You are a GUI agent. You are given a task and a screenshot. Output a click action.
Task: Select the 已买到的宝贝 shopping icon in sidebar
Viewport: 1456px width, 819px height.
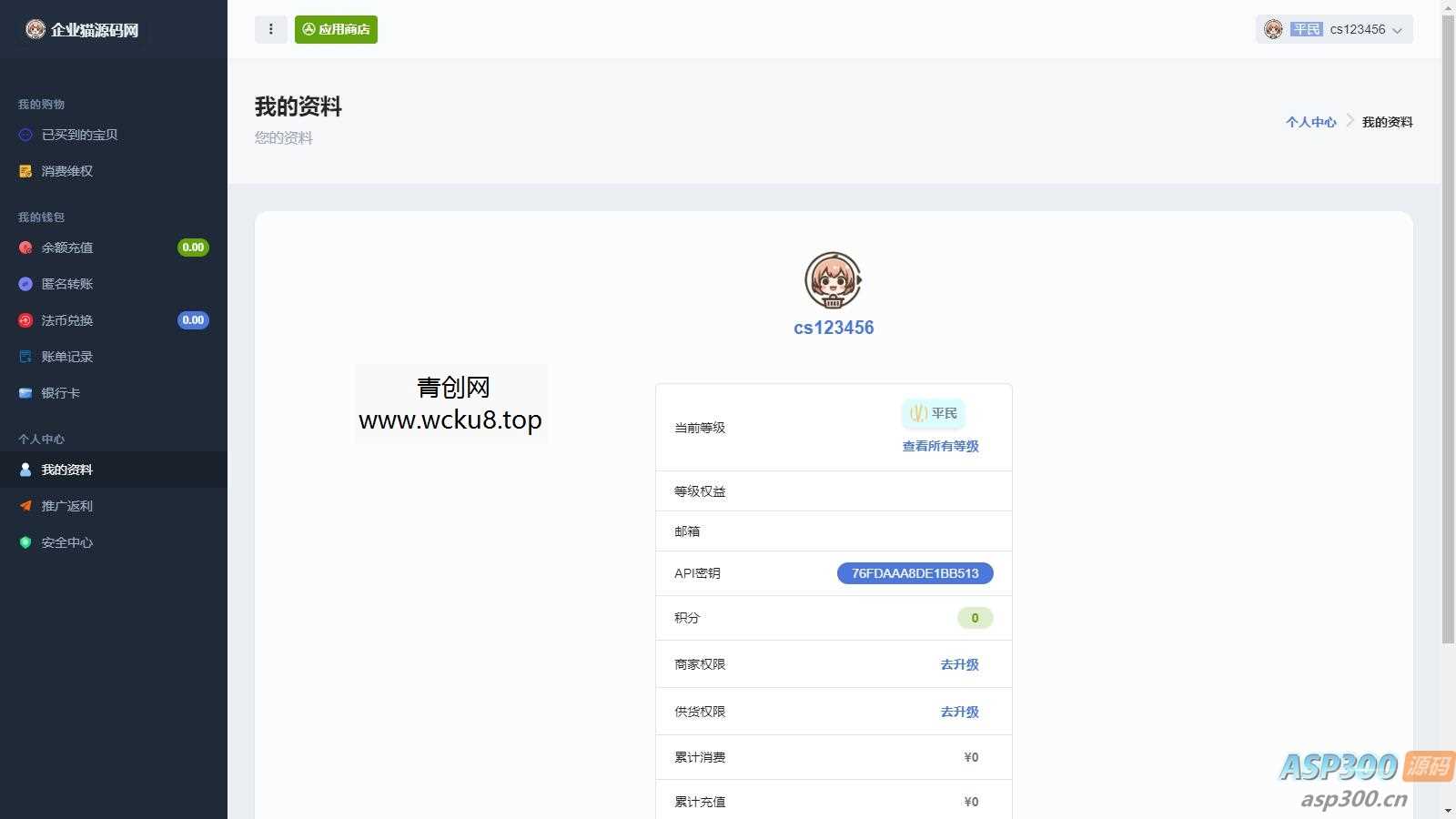(x=25, y=134)
